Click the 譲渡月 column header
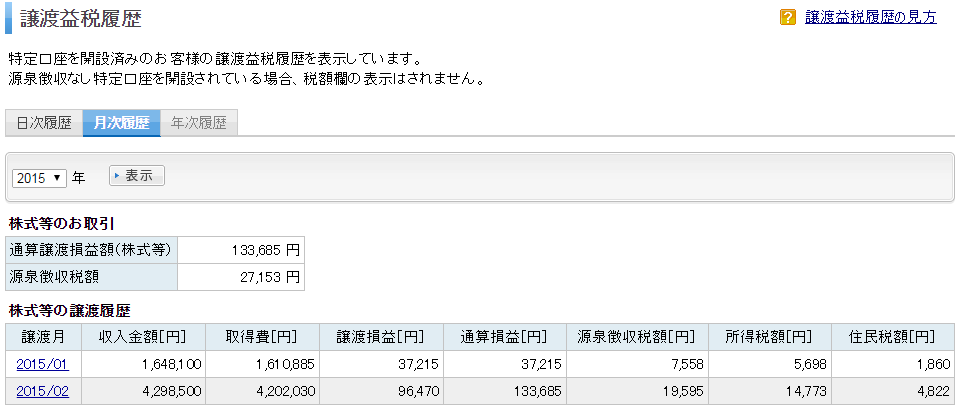The width and height of the screenshot is (957, 408). coord(43,337)
